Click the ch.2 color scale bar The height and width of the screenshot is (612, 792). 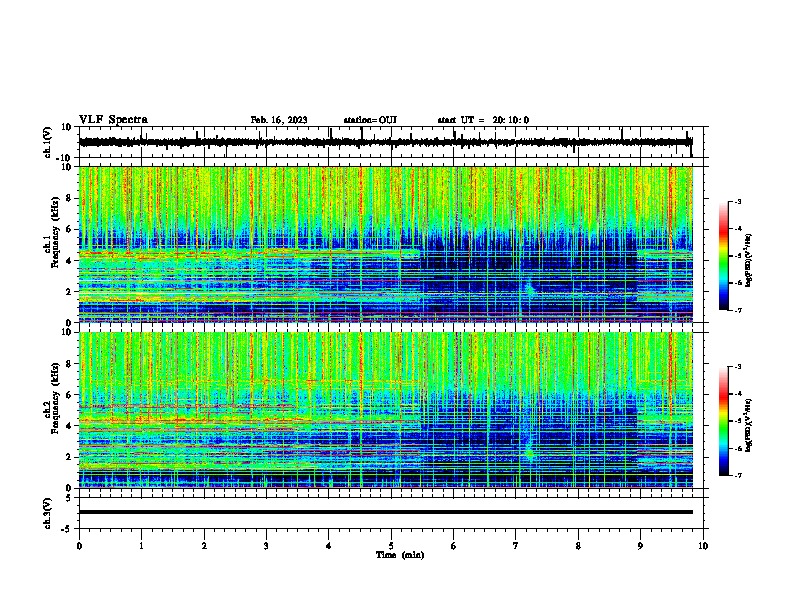pyautogui.click(x=724, y=421)
